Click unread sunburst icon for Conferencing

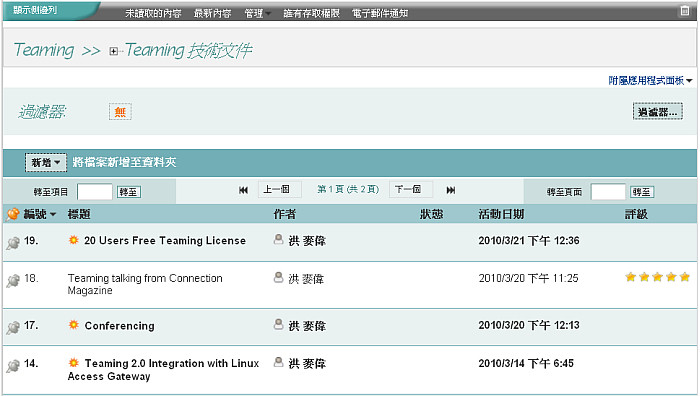coord(74,325)
